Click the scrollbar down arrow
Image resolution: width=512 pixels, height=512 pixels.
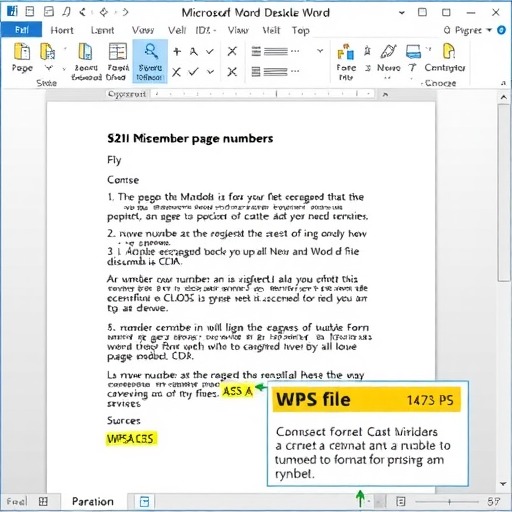tap(503, 484)
